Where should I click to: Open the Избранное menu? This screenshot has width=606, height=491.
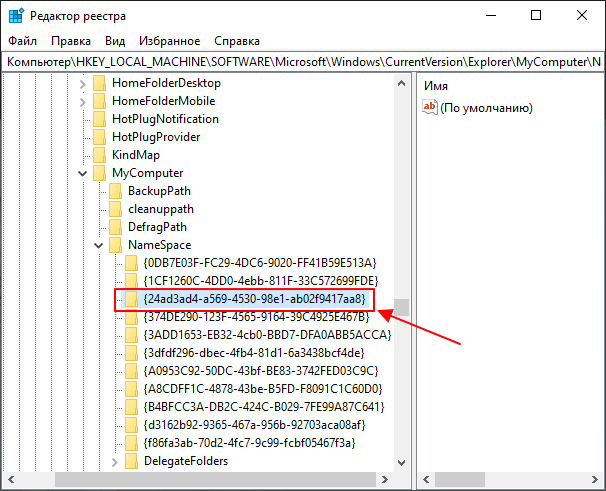[x=169, y=41]
